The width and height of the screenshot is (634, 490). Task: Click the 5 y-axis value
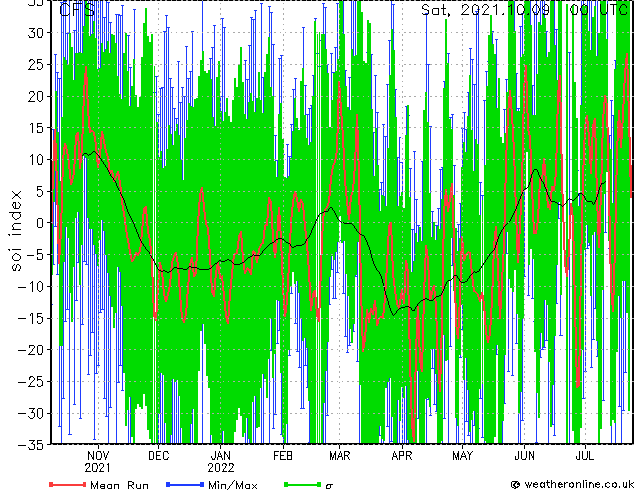tap(40, 191)
